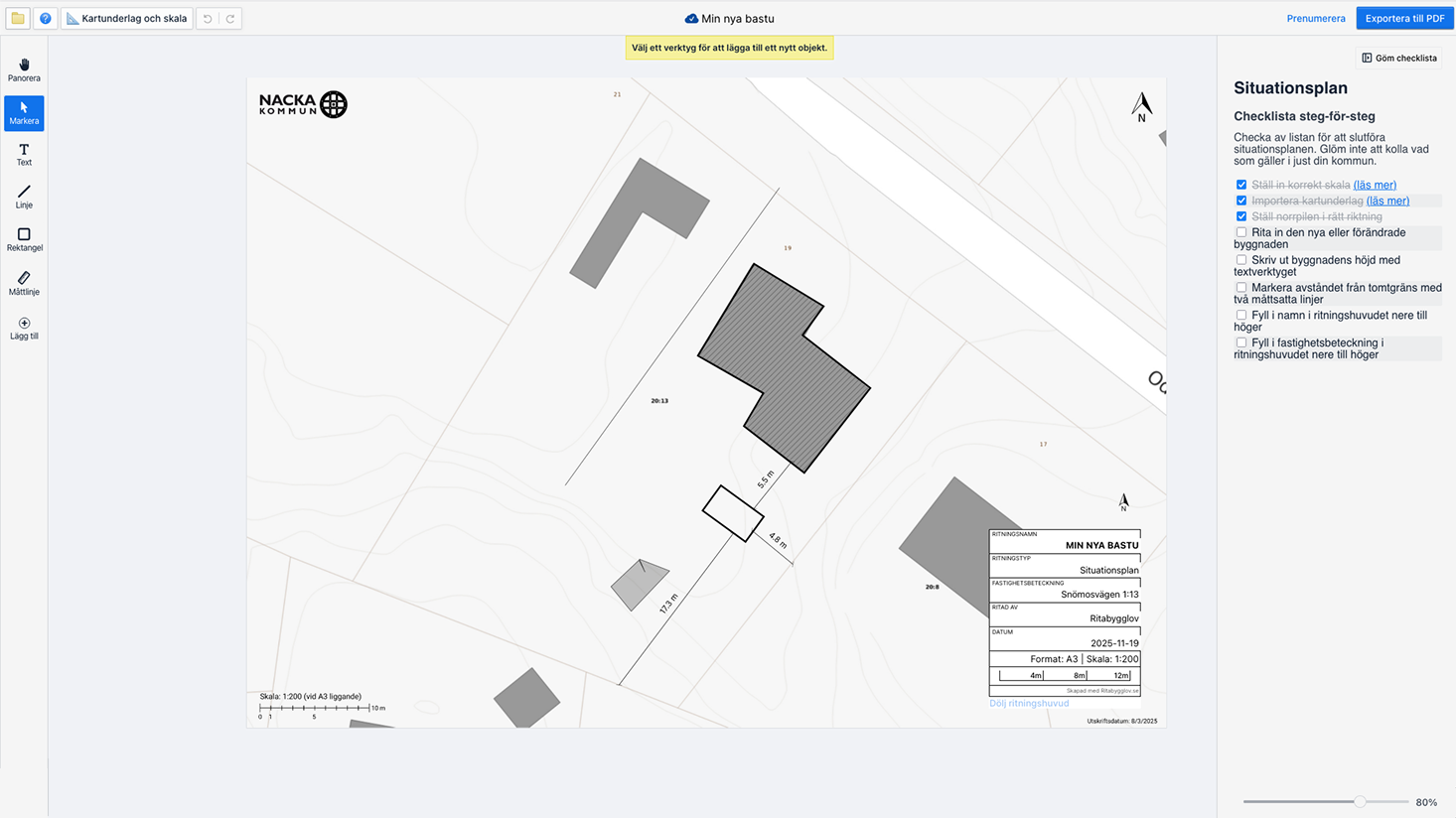The width and height of the screenshot is (1456, 818).
Task: Hide the checklist with Göm checklista
Action: pos(1398,58)
